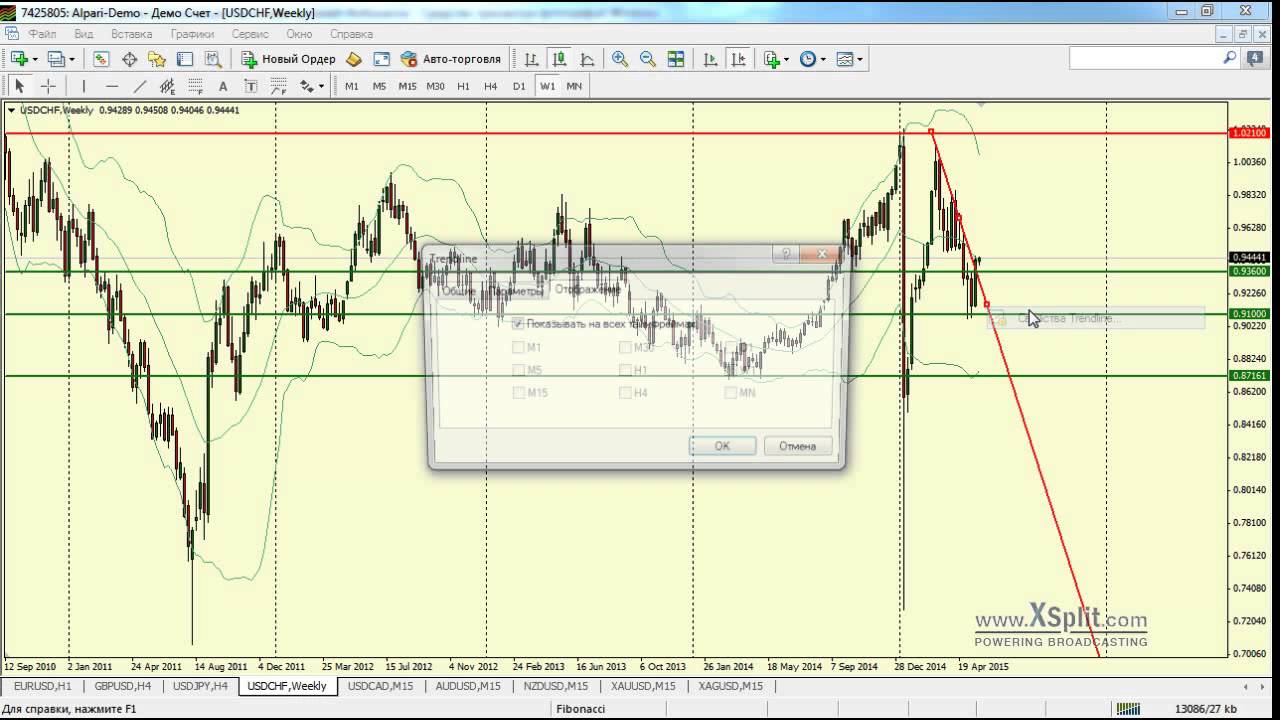Click the New Chart icon
Image resolution: width=1280 pixels, height=720 pixels.
(18, 59)
